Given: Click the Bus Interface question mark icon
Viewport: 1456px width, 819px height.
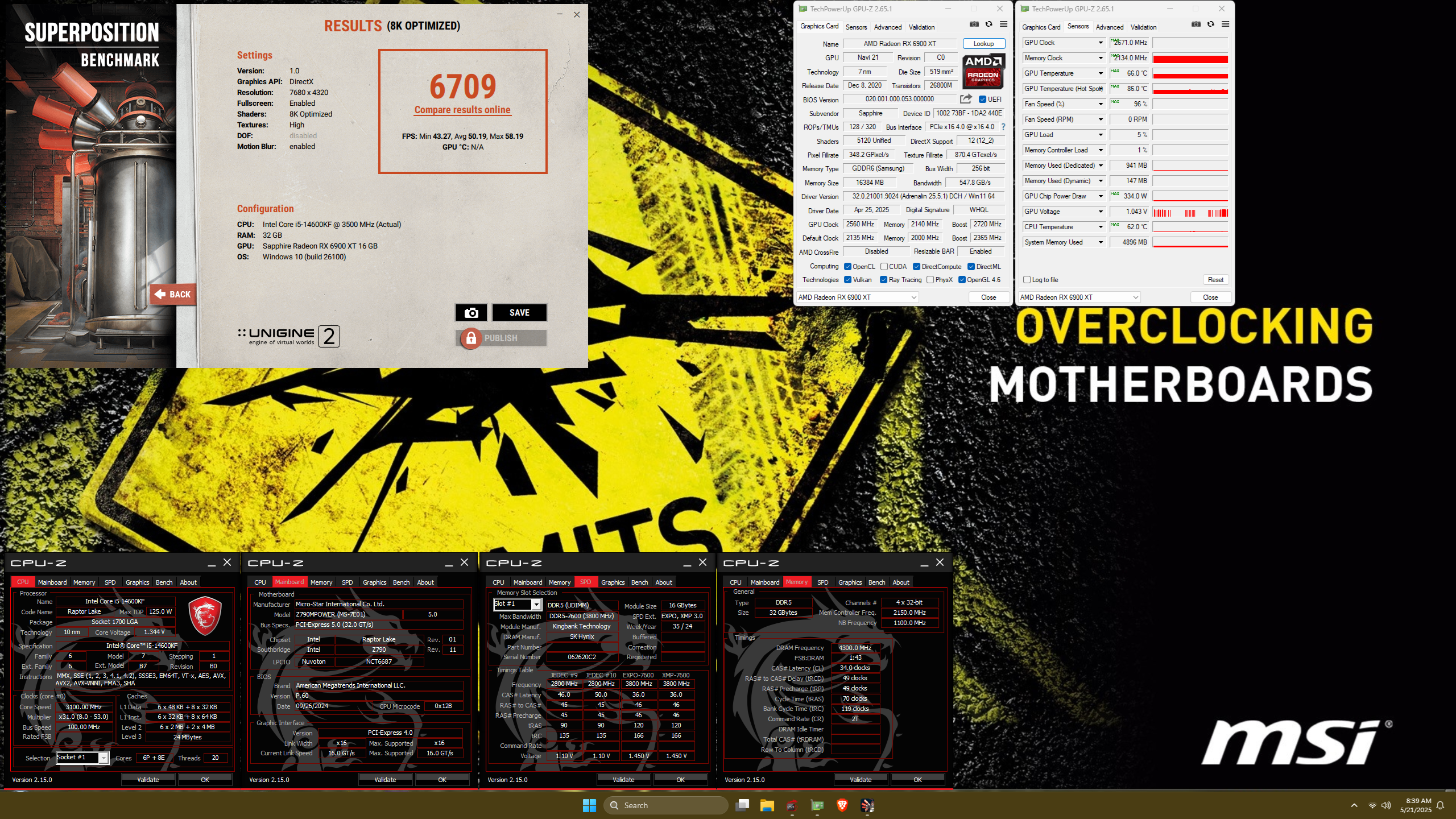Looking at the screenshot, I should [1003, 127].
